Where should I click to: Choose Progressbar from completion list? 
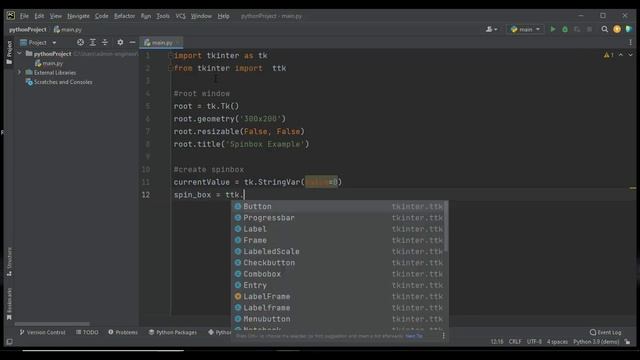339,218
